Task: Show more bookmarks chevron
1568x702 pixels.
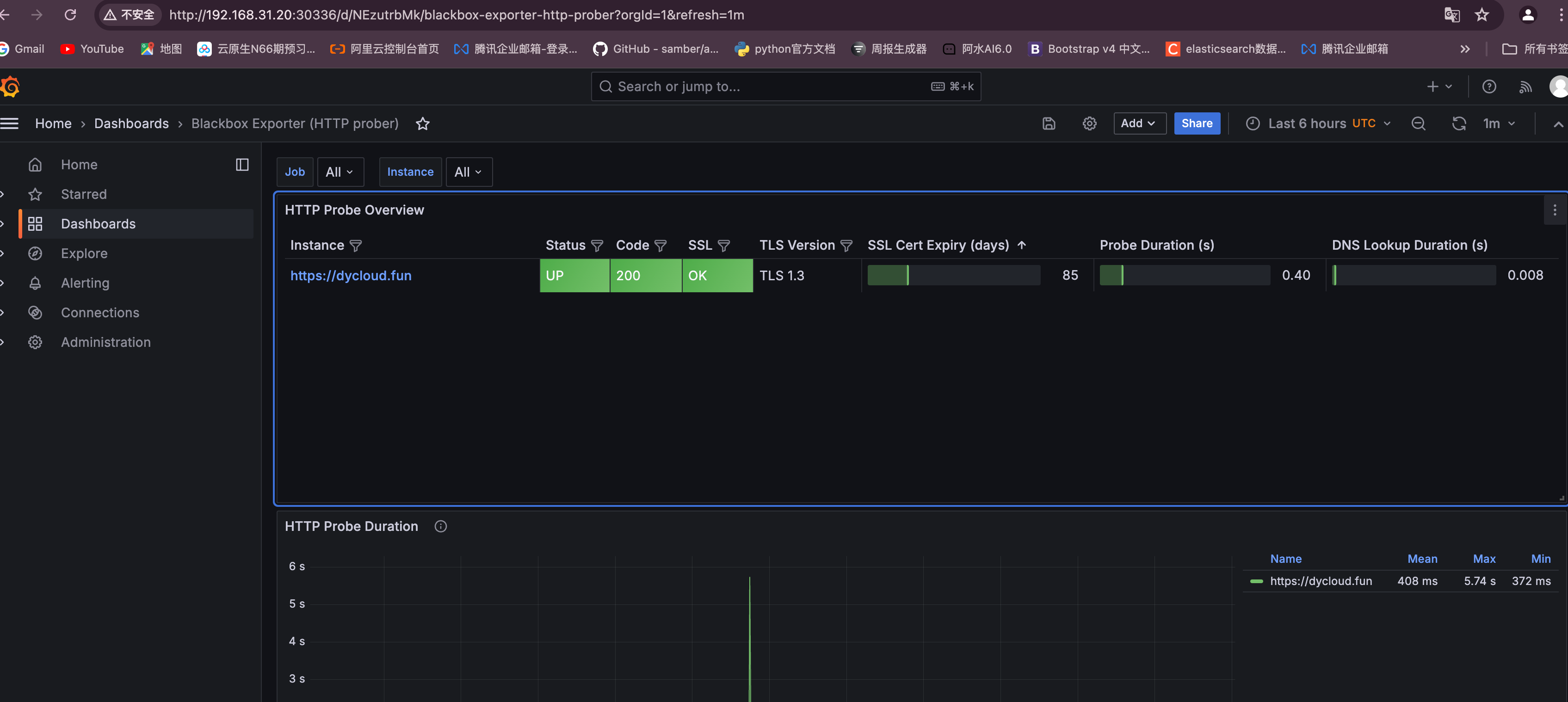Action: (1464, 49)
